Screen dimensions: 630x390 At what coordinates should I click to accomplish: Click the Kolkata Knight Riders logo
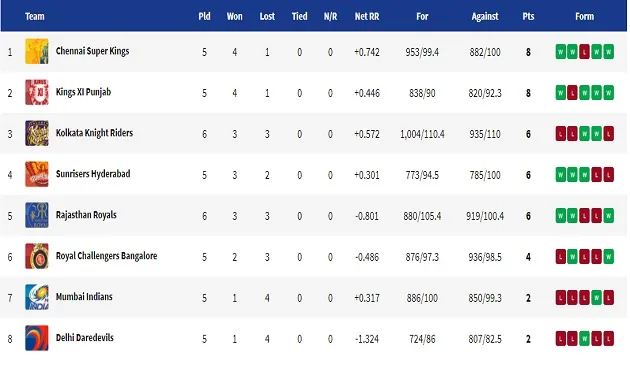click(37, 133)
